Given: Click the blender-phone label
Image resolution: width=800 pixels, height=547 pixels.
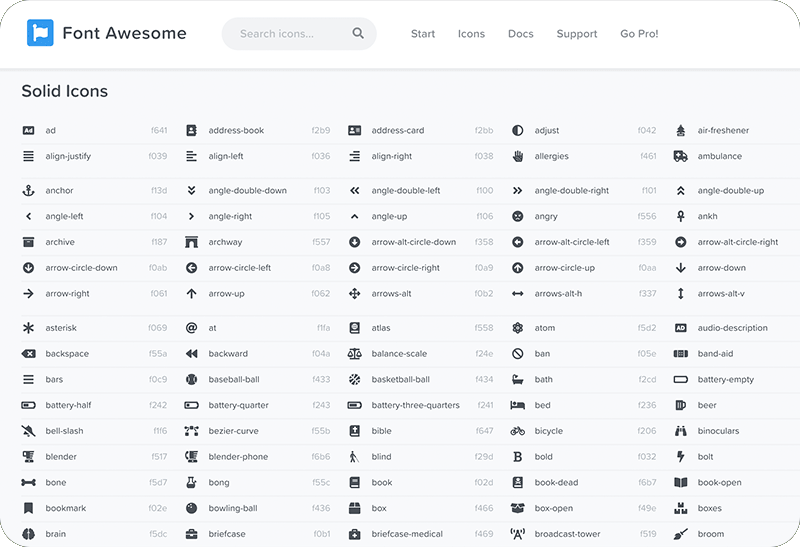Looking at the screenshot, I should coord(238,457).
